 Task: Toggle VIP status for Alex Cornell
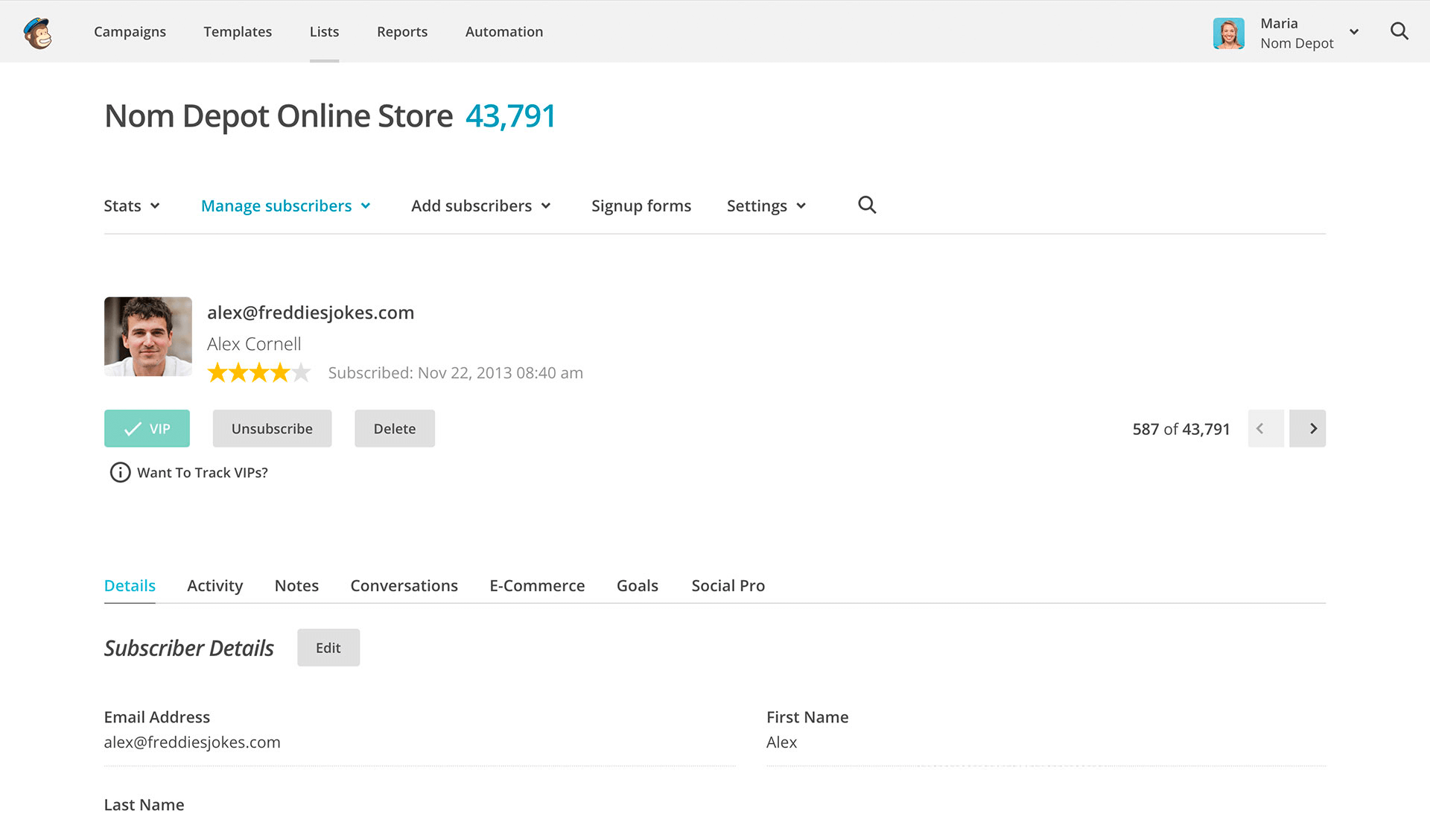point(147,428)
